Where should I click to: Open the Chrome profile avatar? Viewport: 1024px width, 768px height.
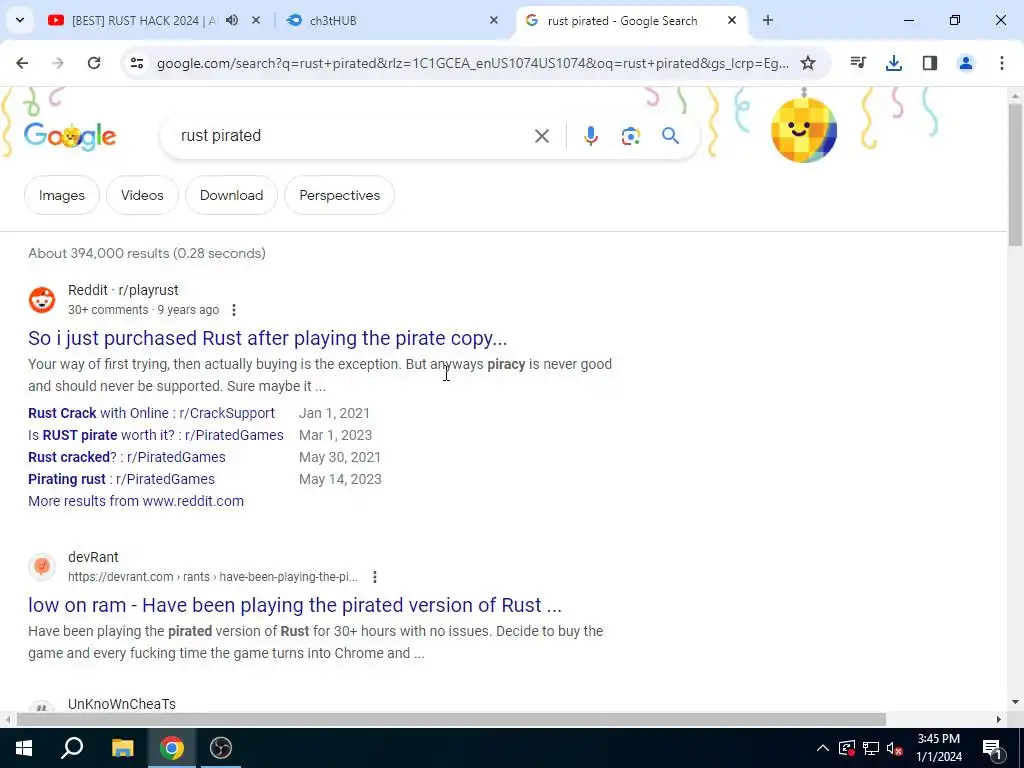(966, 63)
